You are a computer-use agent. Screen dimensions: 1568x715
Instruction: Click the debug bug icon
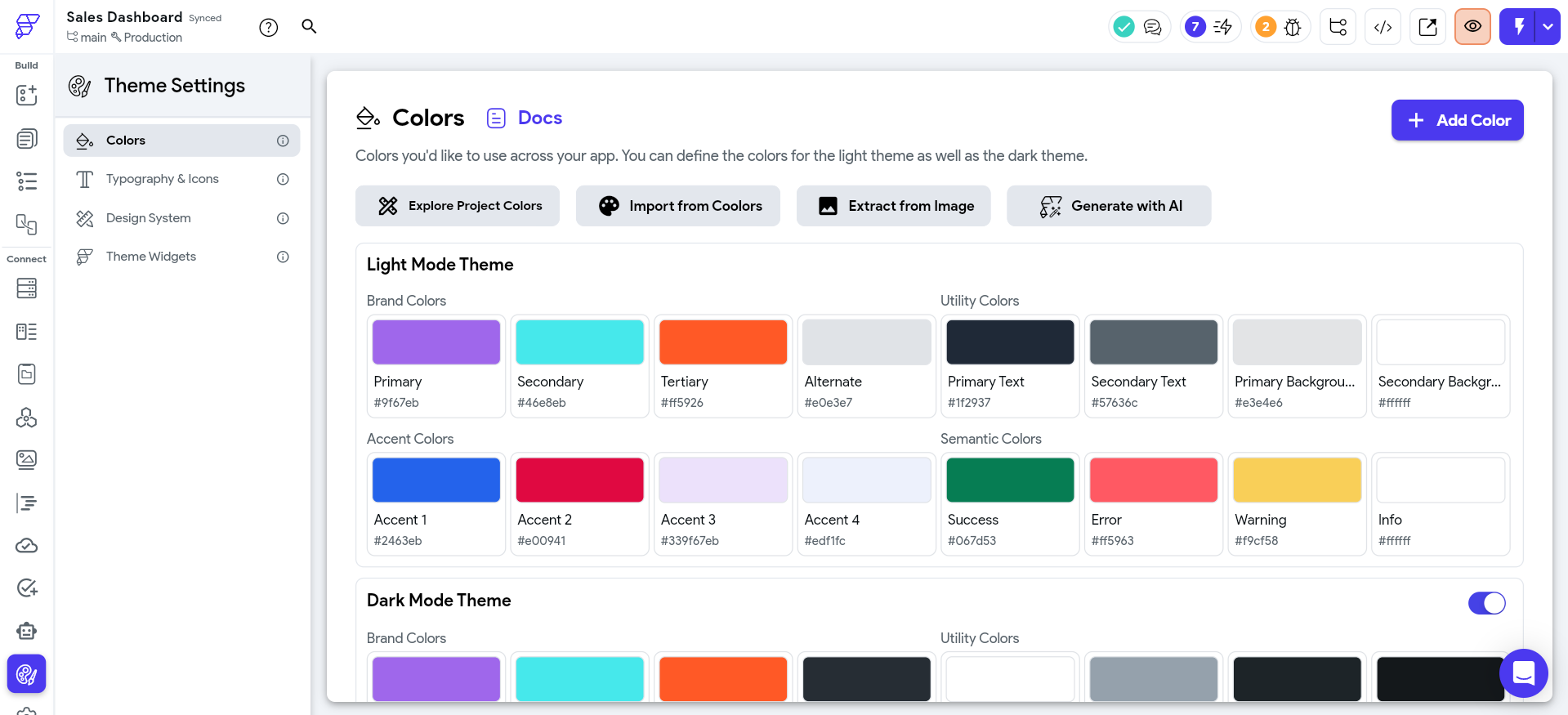point(1293,27)
